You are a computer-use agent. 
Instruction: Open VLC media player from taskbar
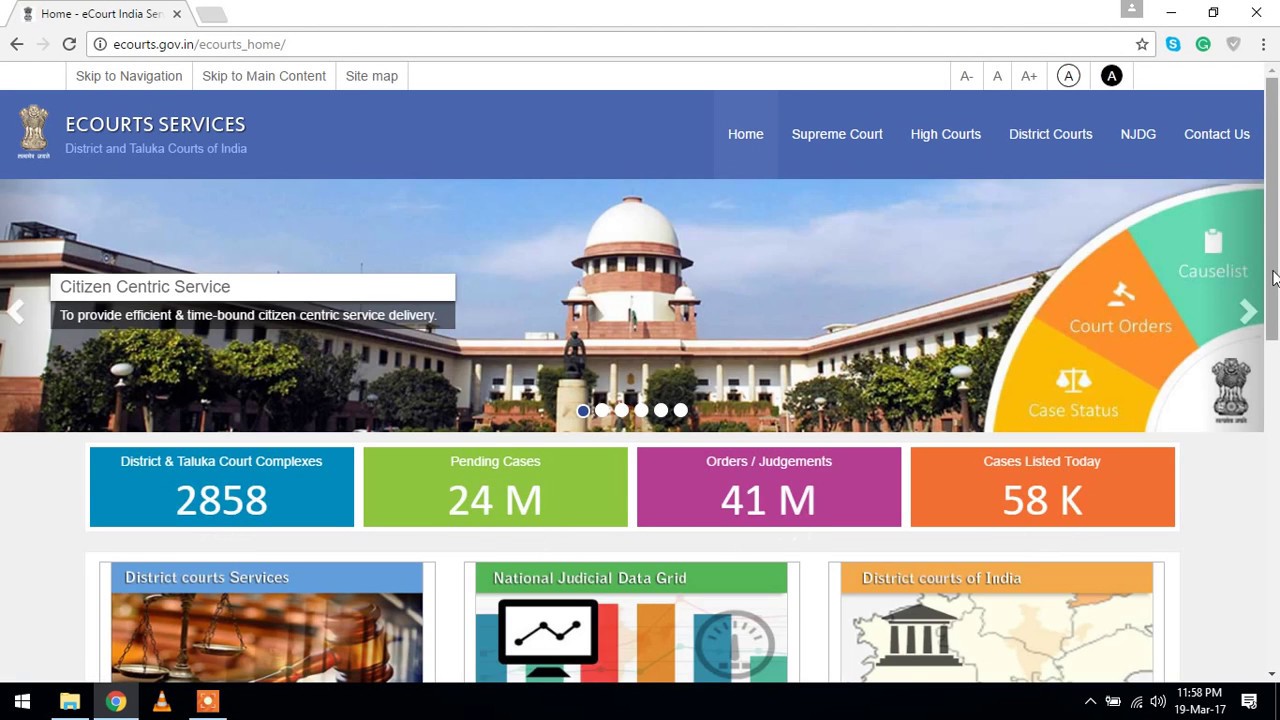(x=162, y=701)
